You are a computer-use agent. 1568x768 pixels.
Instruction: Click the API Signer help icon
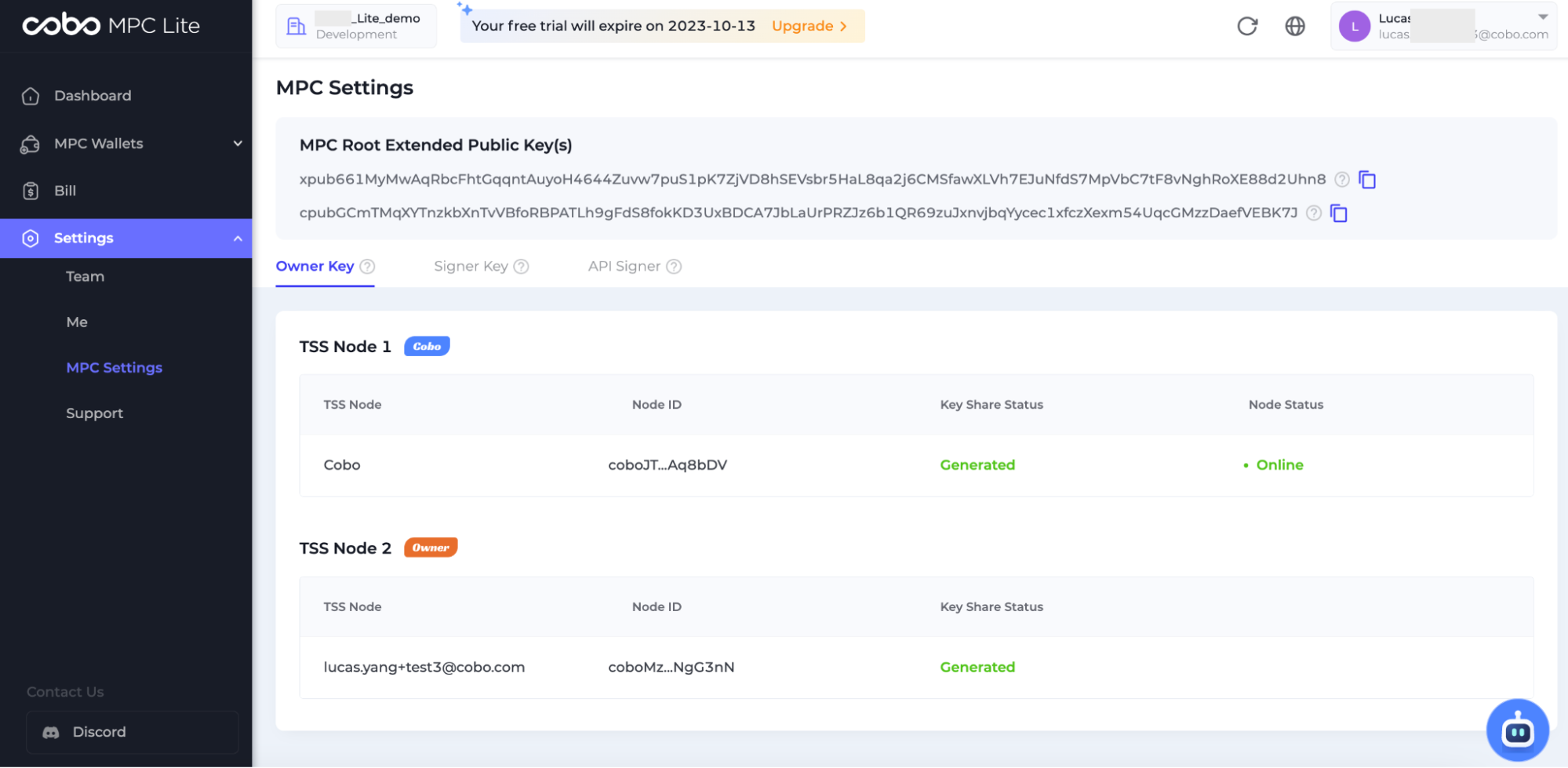[x=674, y=267]
